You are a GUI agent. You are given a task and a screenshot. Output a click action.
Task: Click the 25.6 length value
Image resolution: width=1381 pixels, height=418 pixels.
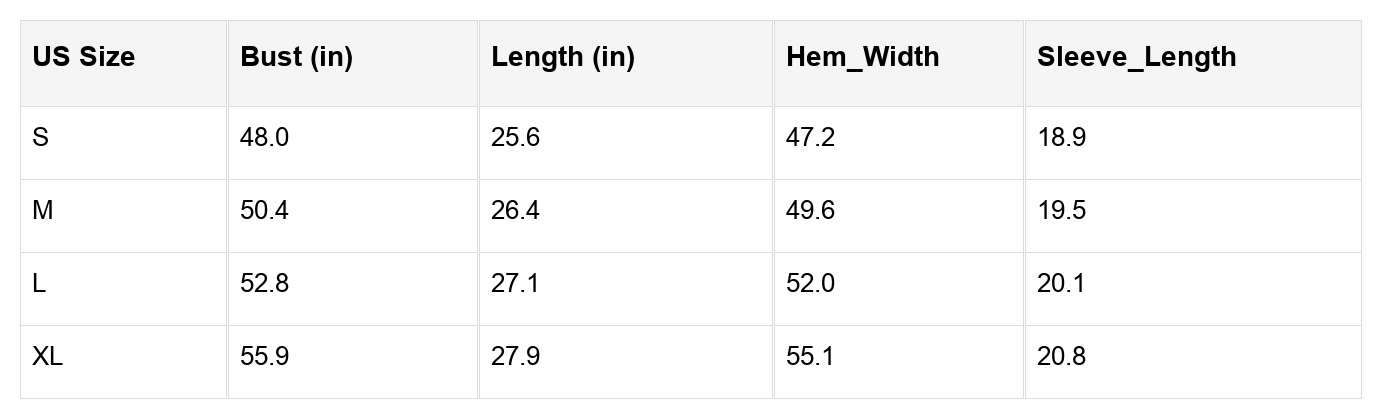pyautogui.click(x=515, y=138)
